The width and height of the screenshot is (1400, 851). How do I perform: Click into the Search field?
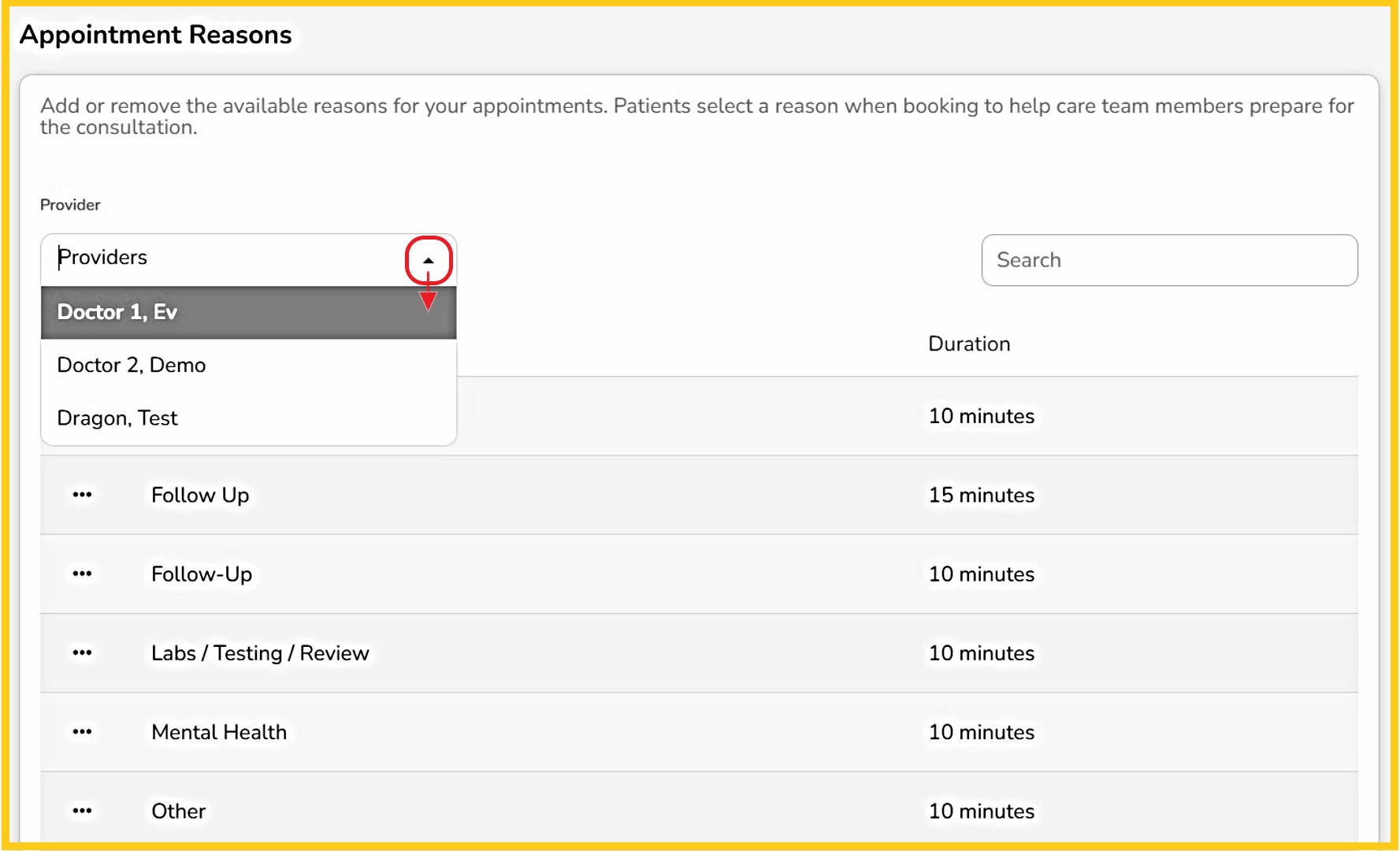[1169, 260]
